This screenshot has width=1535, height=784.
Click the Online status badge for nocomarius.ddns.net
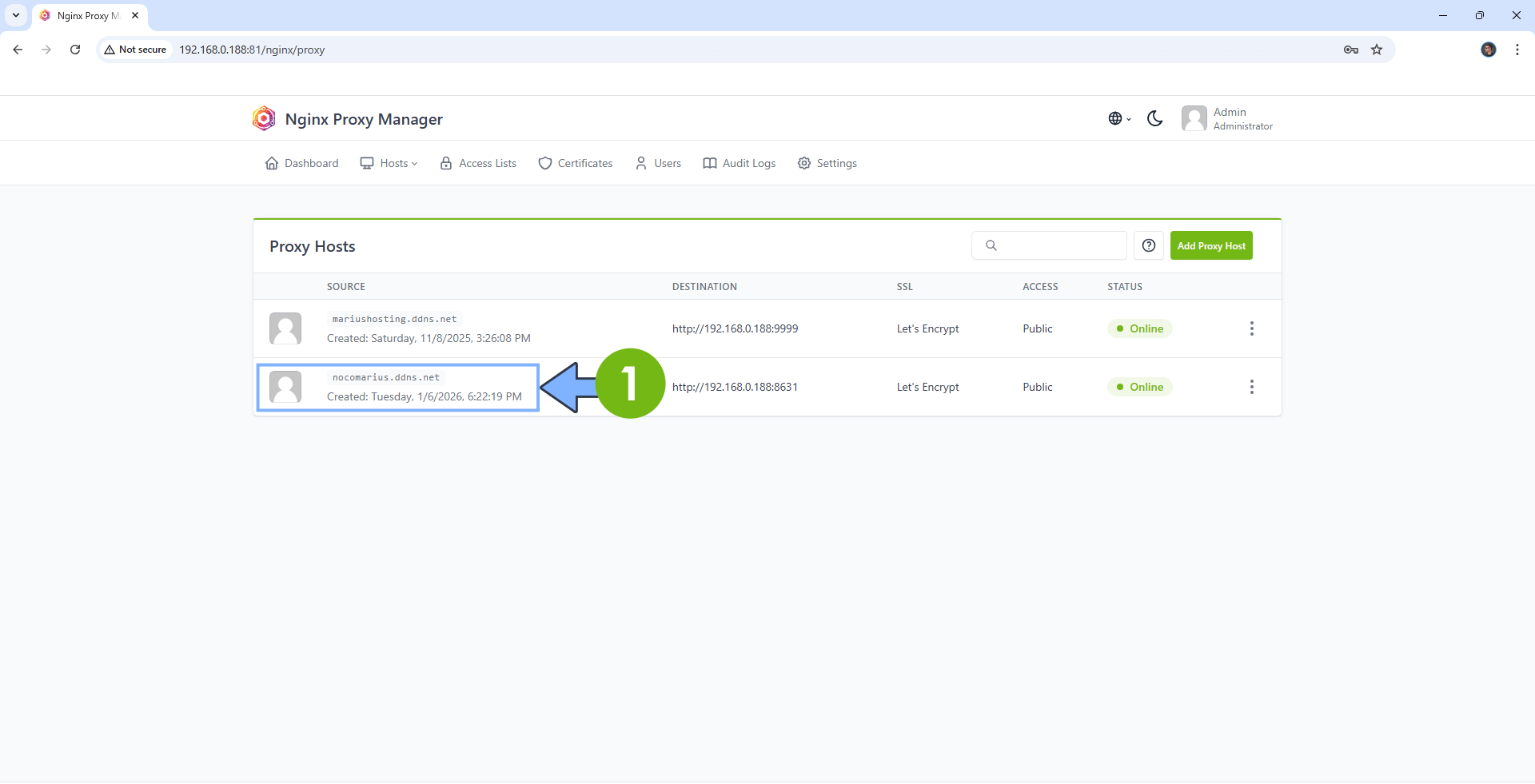coord(1139,387)
